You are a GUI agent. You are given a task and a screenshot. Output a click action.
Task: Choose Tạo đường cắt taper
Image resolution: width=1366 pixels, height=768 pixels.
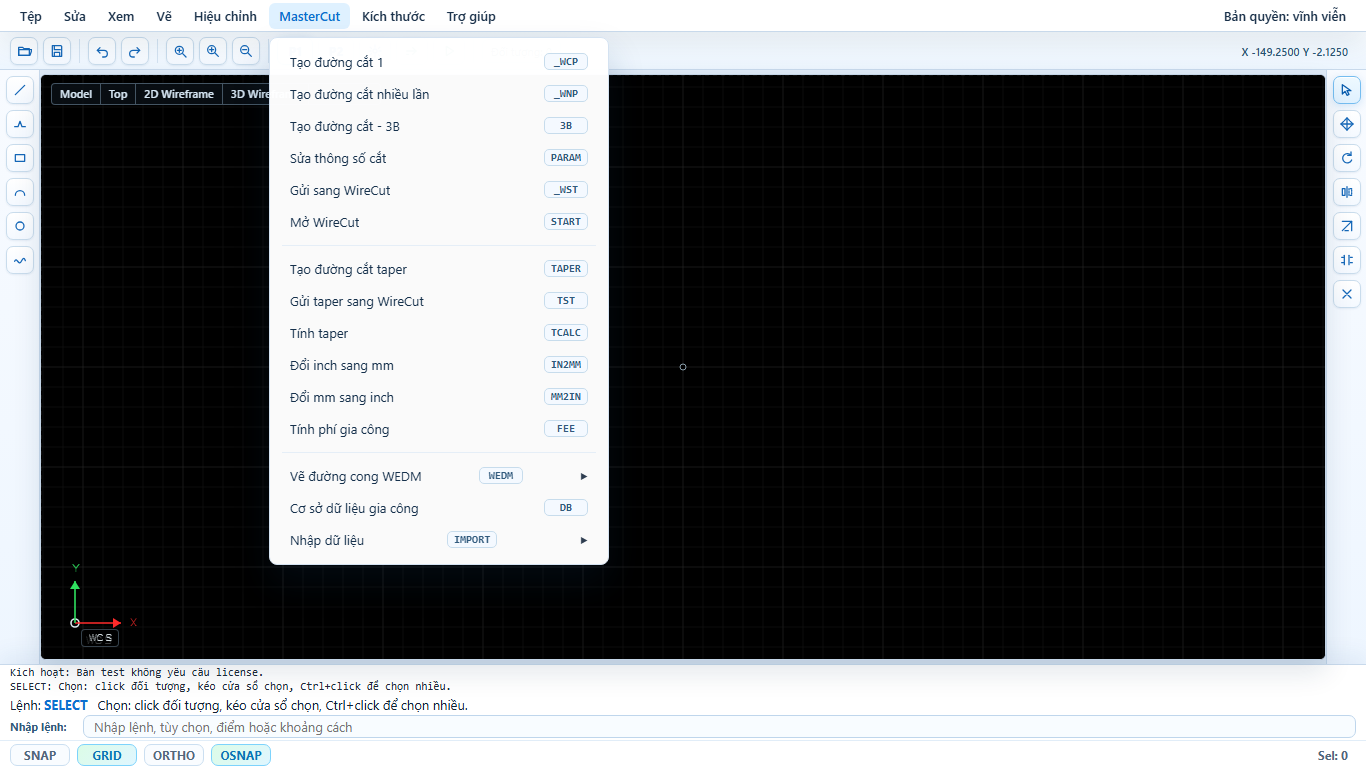pyautogui.click(x=439, y=269)
